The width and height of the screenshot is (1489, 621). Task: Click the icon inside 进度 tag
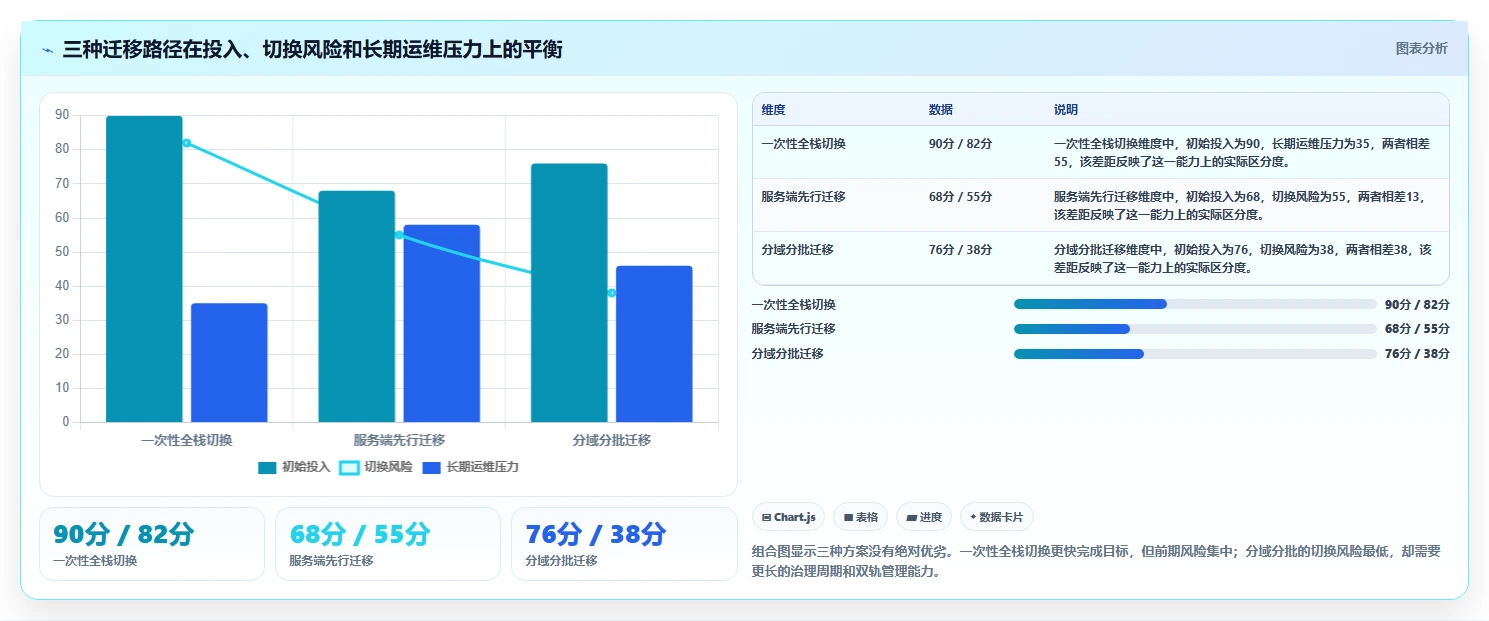(912, 517)
